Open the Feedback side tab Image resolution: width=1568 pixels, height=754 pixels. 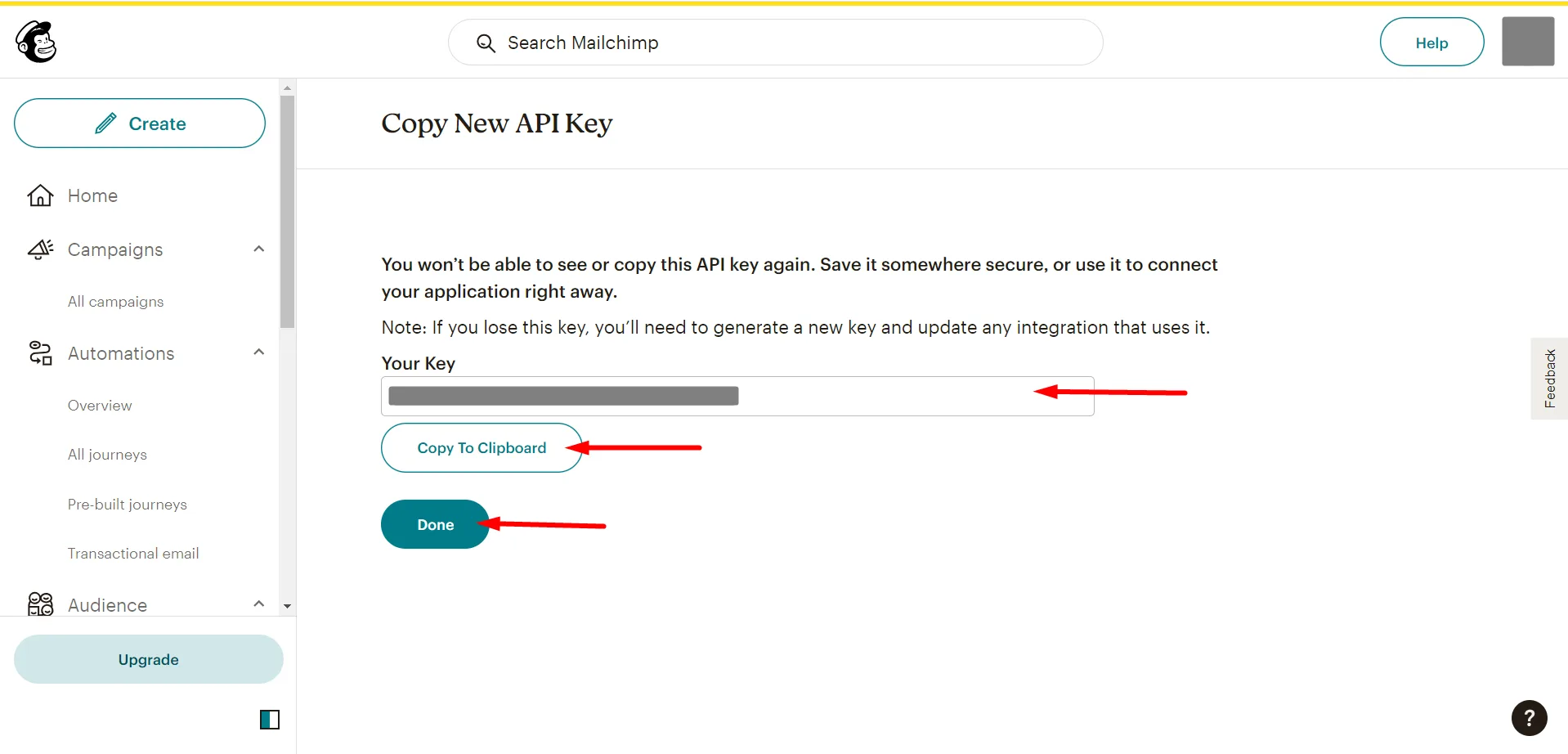pos(1549,379)
